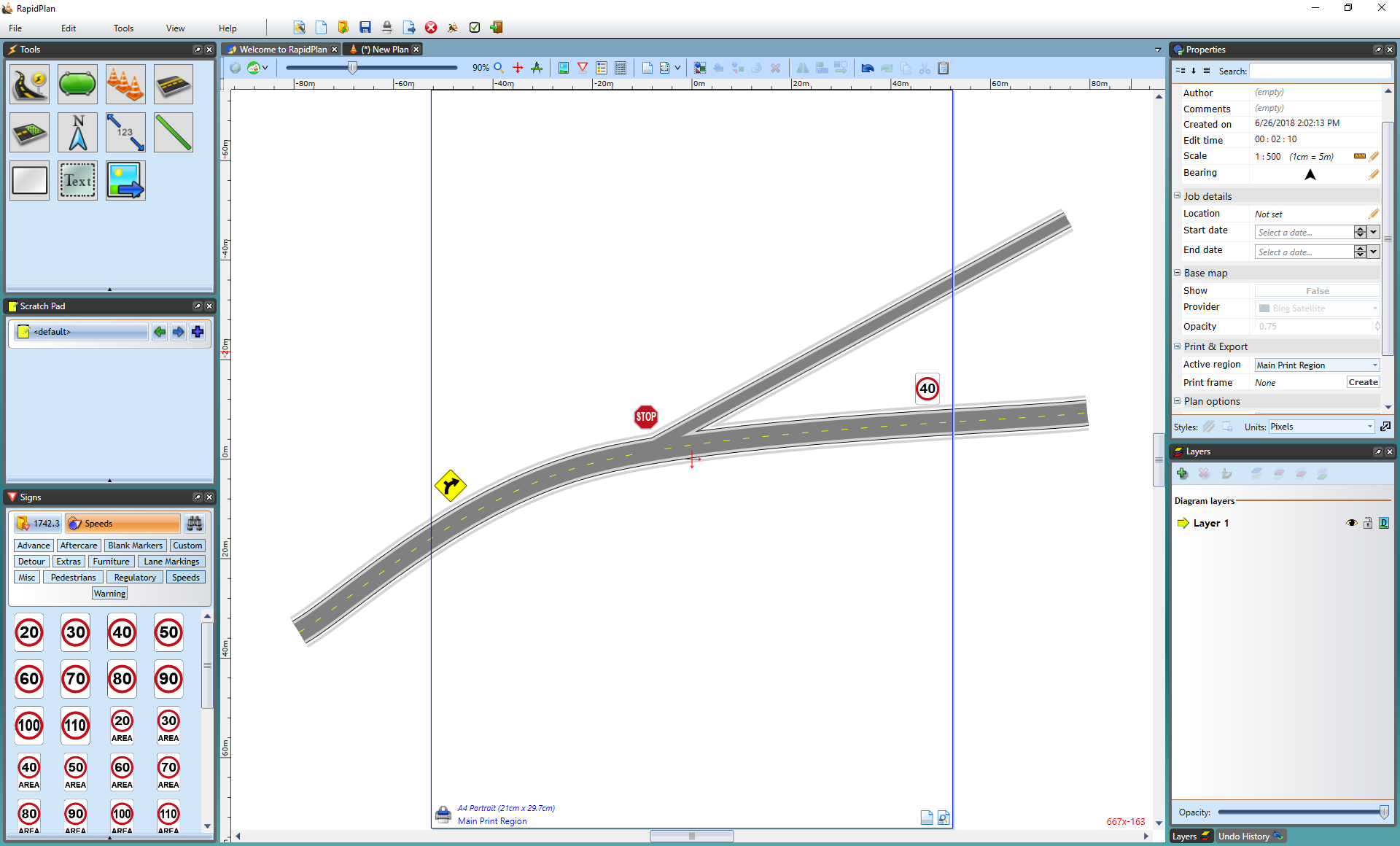Viewport: 1400px width, 846px height.
Task: Select the road segment tool
Action: (x=174, y=85)
